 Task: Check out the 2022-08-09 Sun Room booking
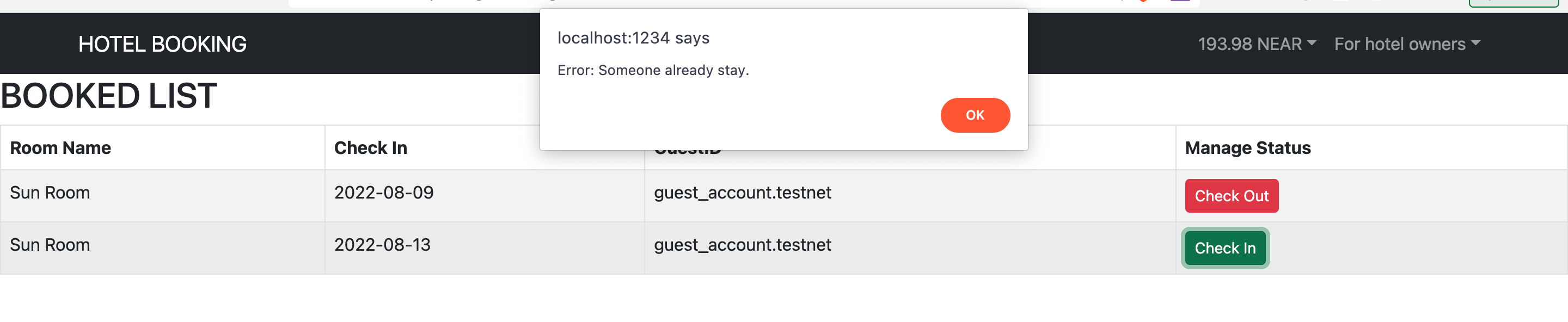1232,196
